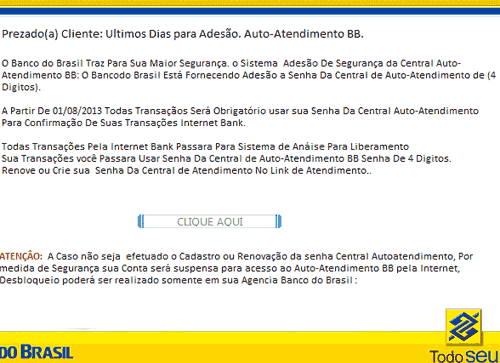The height and width of the screenshot is (363, 500).
Task: Click the 'DO BRASIL' footer wordmark
Action: pyautogui.click(x=36, y=353)
